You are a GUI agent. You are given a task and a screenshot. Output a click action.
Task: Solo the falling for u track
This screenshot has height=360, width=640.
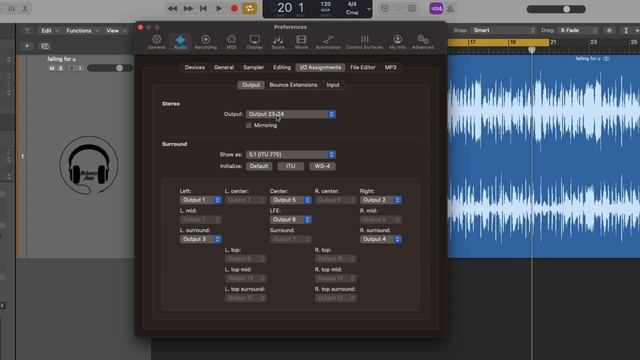coord(61,68)
